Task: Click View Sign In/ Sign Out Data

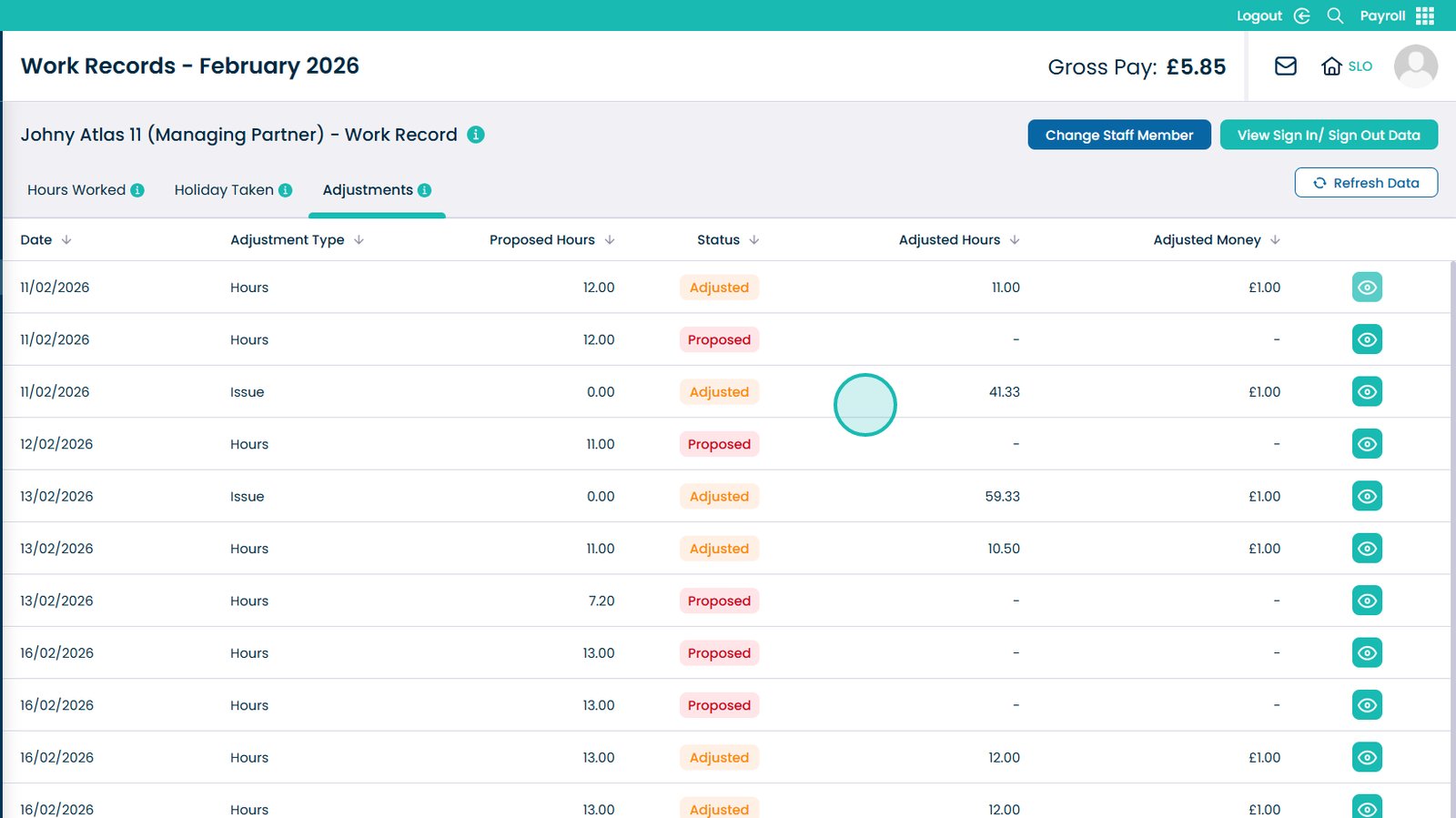Action: coord(1329,135)
